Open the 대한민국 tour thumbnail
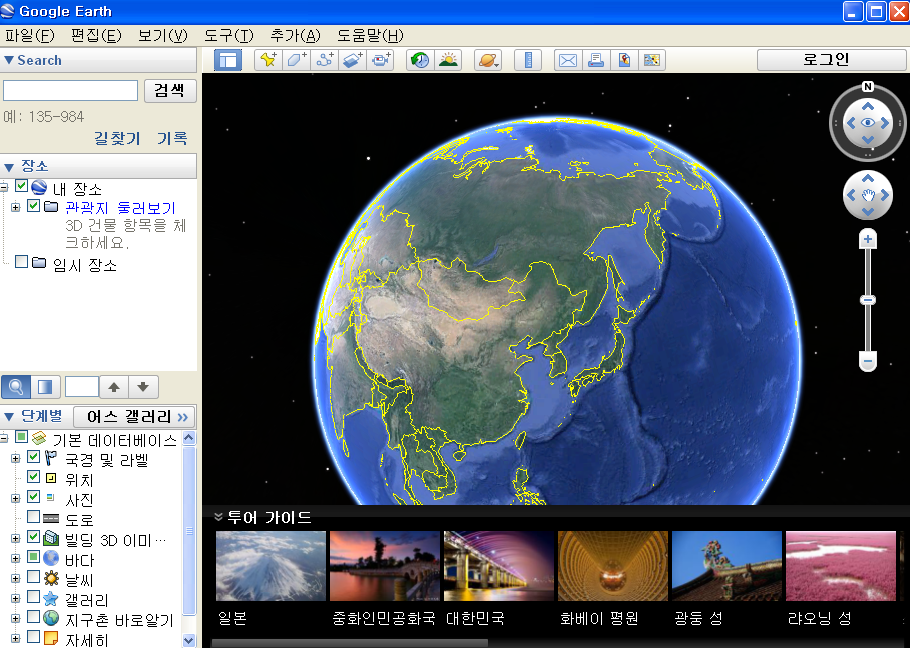This screenshot has height=648, width=910. (499, 566)
